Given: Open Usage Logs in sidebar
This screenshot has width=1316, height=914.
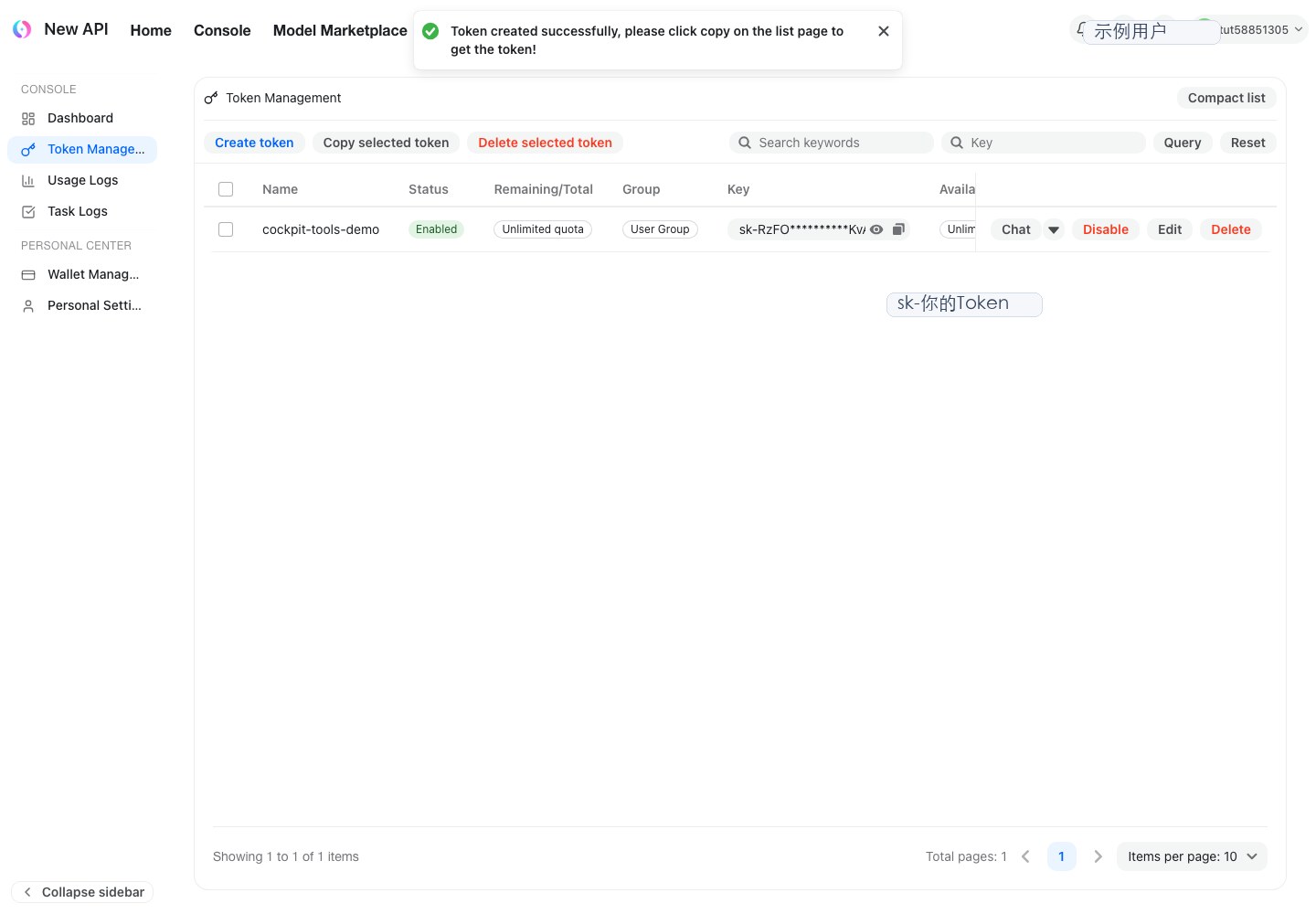Looking at the screenshot, I should [82, 180].
